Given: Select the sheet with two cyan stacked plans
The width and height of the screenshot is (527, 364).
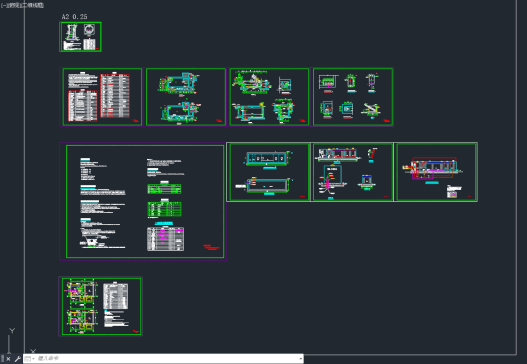Looking at the screenshot, I should tap(186, 97).
